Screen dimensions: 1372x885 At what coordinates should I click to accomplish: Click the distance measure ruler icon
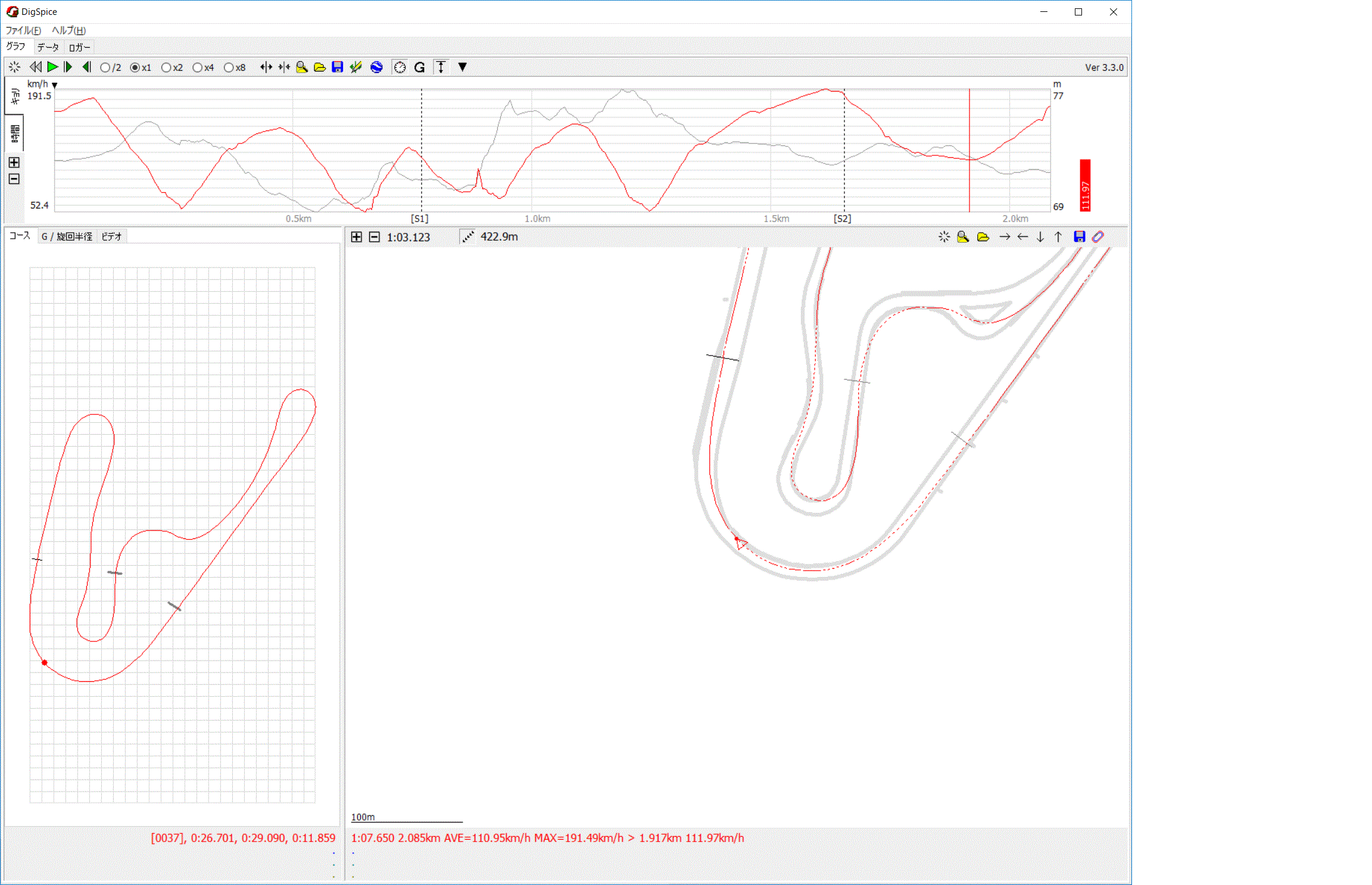(x=468, y=237)
